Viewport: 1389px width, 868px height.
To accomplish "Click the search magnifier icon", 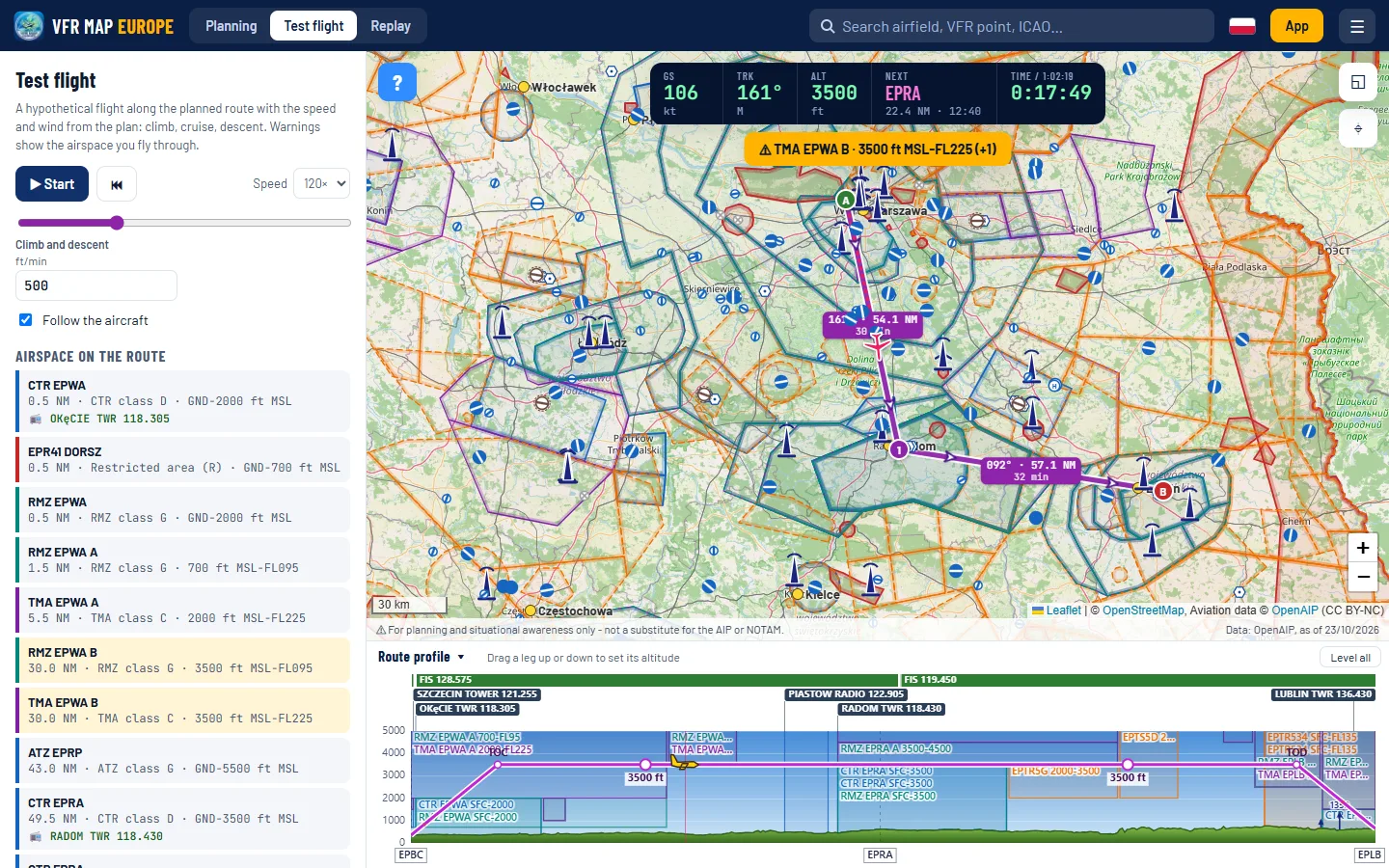I will pyautogui.click(x=828, y=26).
